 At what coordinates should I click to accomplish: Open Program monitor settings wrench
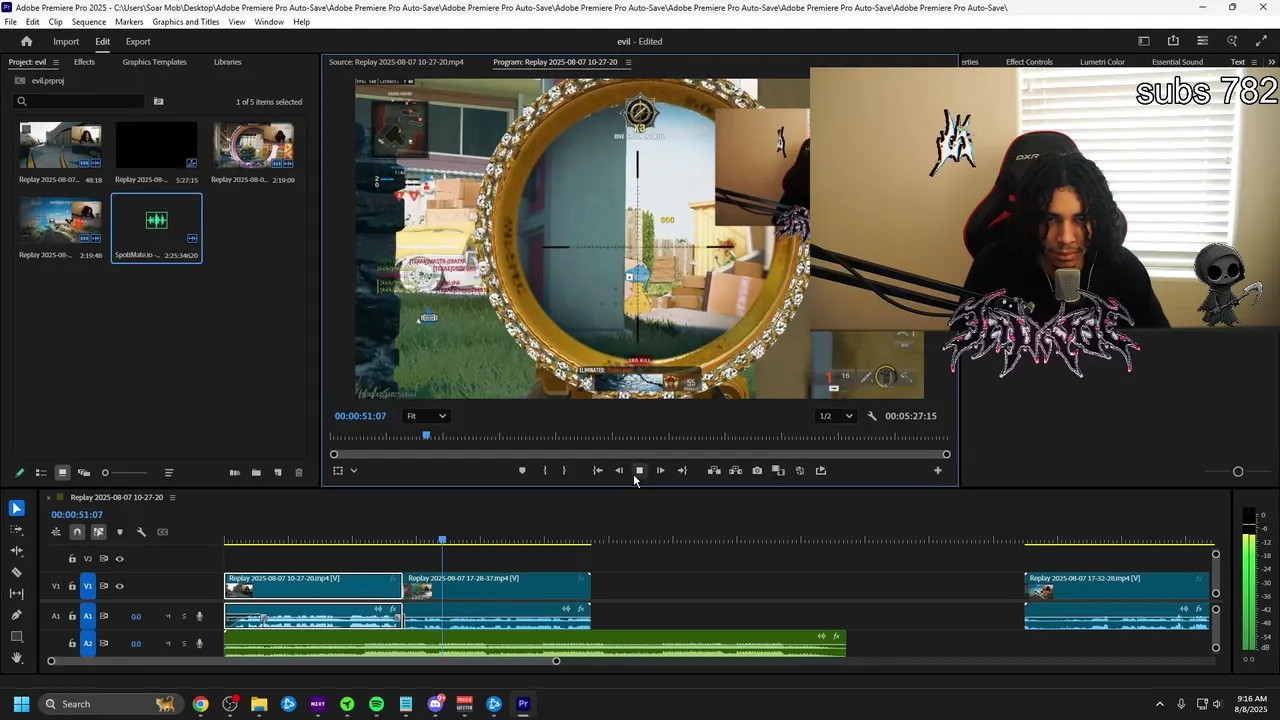click(872, 416)
